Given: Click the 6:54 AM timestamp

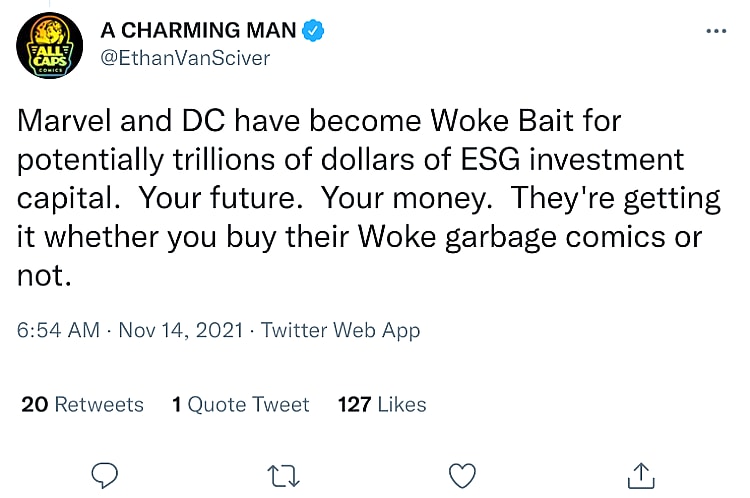Looking at the screenshot, I should [x=58, y=330].
